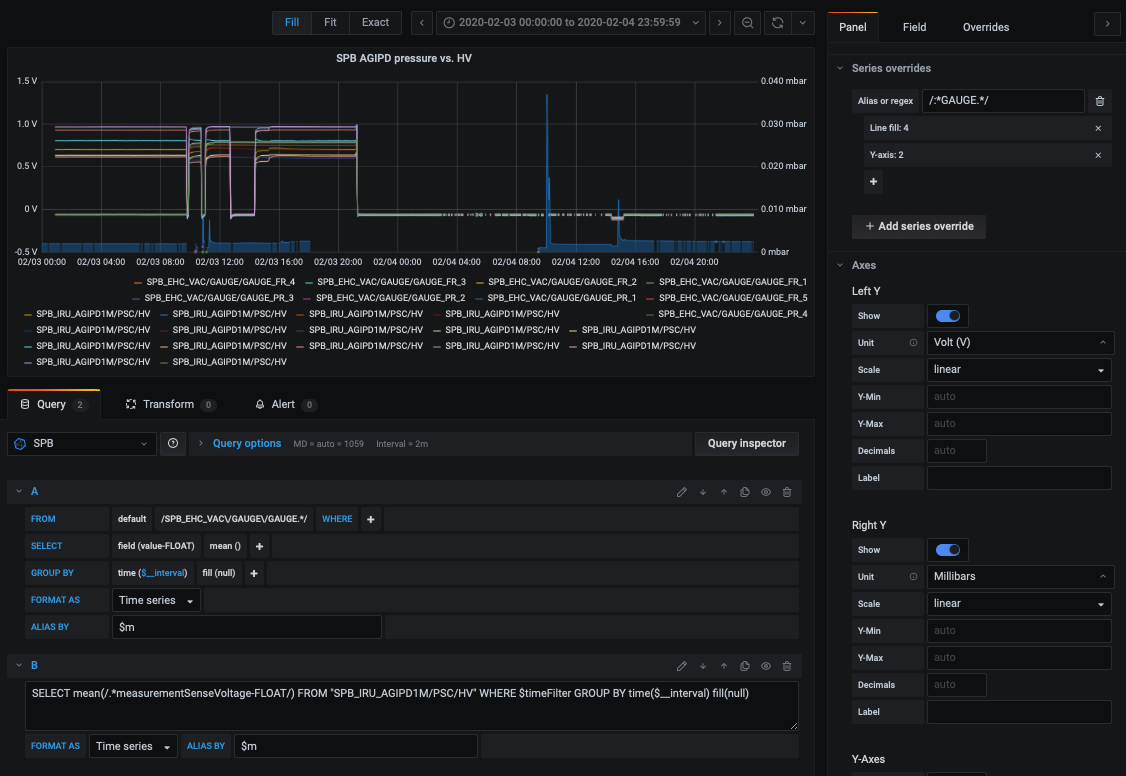Open query B Format As Time series dropdown

(x=133, y=746)
